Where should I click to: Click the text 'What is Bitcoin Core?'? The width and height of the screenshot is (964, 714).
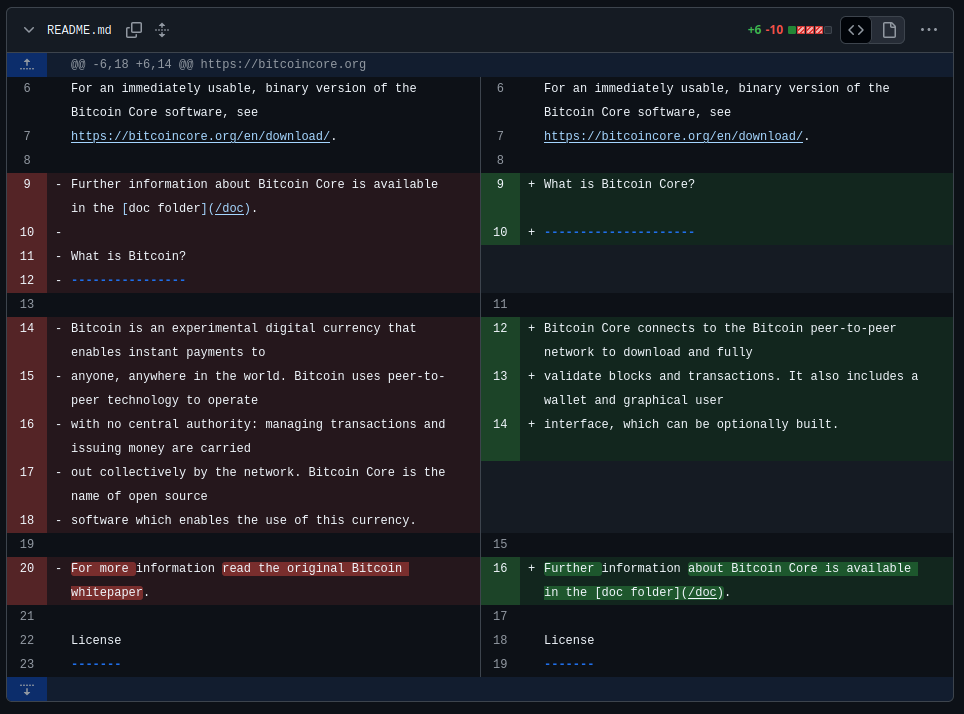[619, 184]
